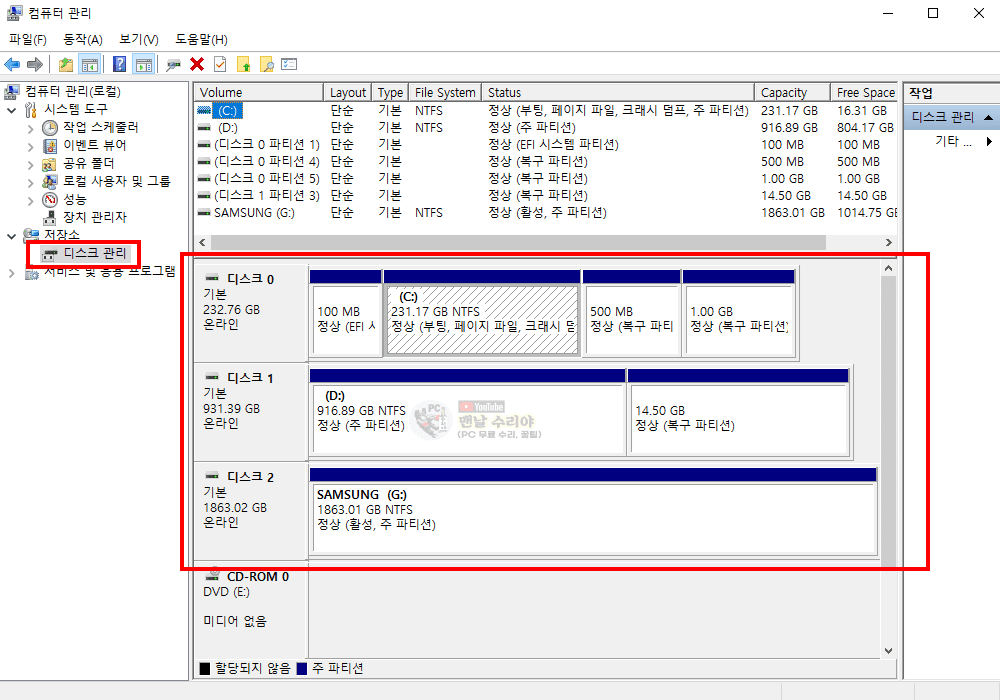Click the Properties checkmark document icon

220,65
